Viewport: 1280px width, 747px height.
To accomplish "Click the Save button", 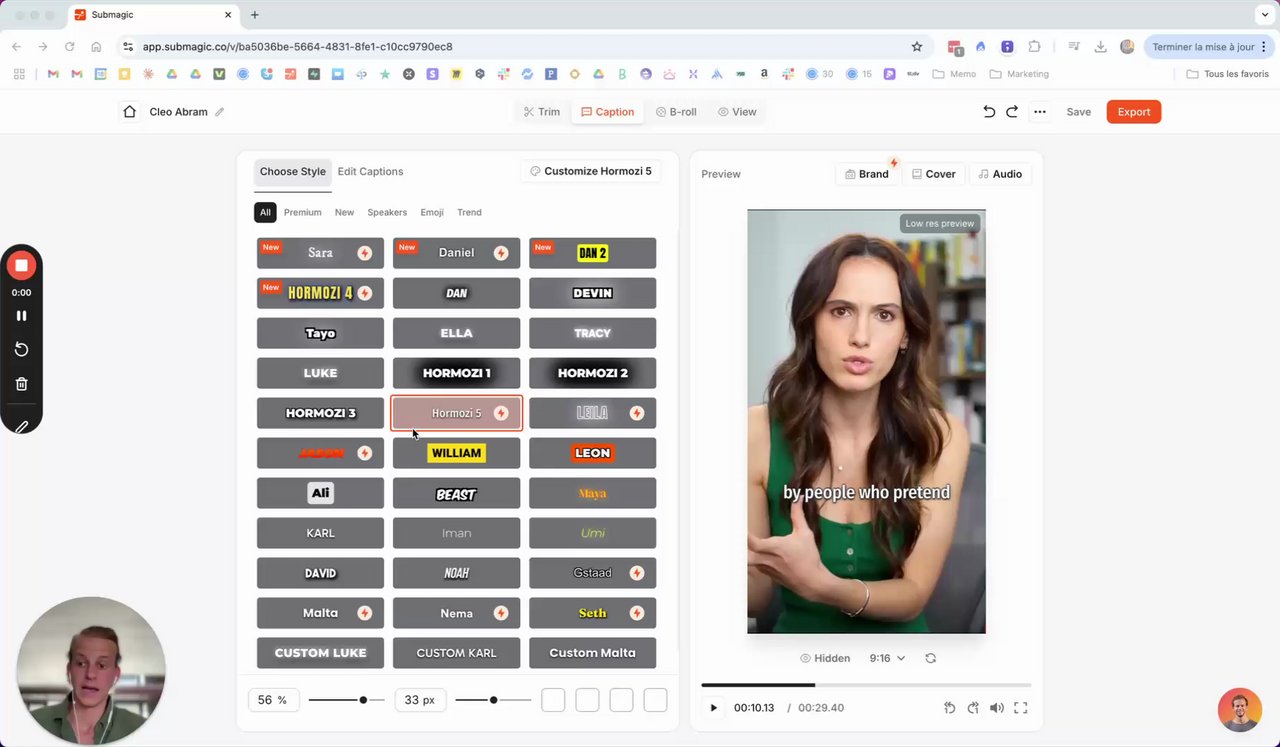I will (x=1078, y=112).
